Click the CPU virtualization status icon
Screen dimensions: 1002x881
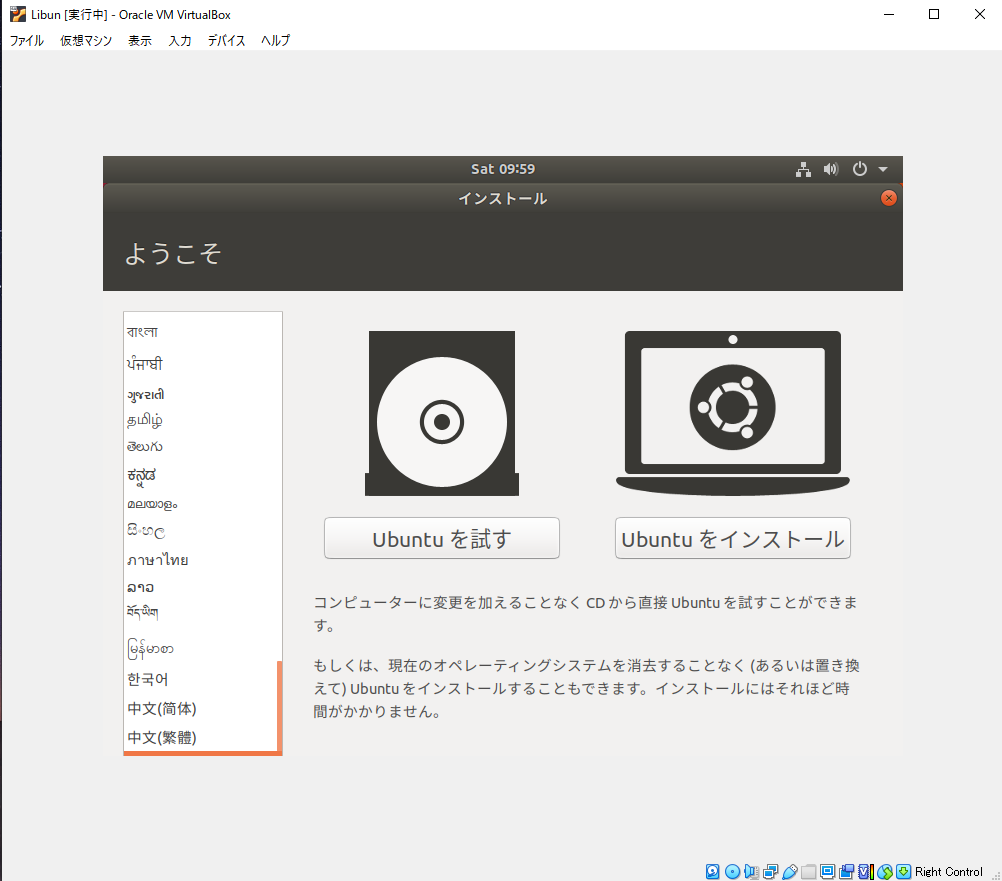tap(865, 871)
